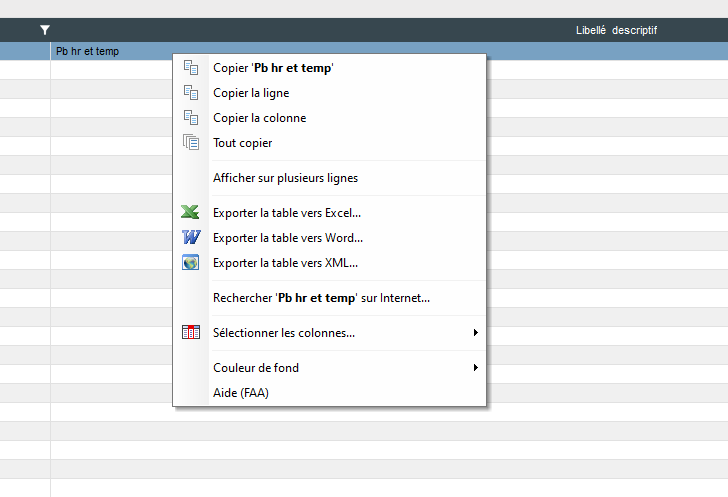The width and height of the screenshot is (728, 497).
Task: Click the icon next to Copier la colonne
Action: pos(190,118)
